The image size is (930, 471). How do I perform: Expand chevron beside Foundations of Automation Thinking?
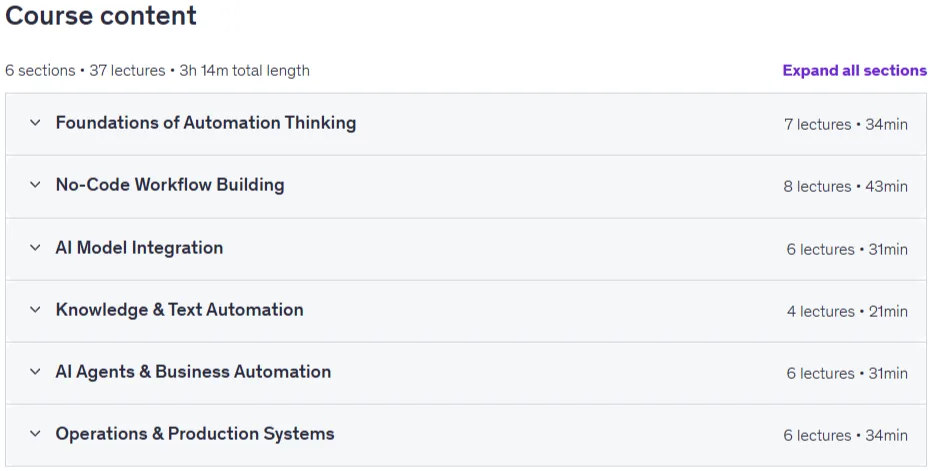(35, 123)
